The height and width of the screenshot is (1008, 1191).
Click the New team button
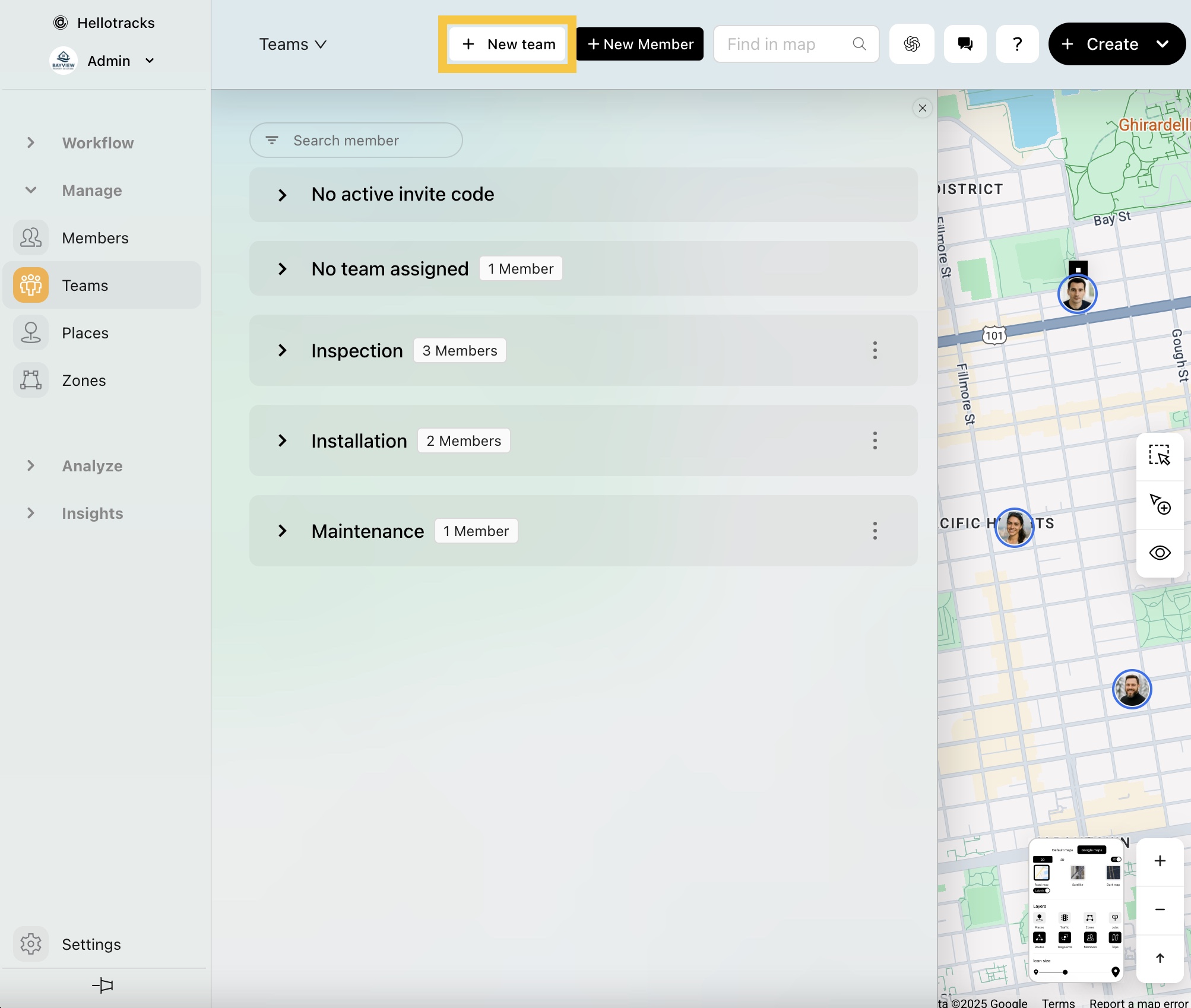coord(508,44)
